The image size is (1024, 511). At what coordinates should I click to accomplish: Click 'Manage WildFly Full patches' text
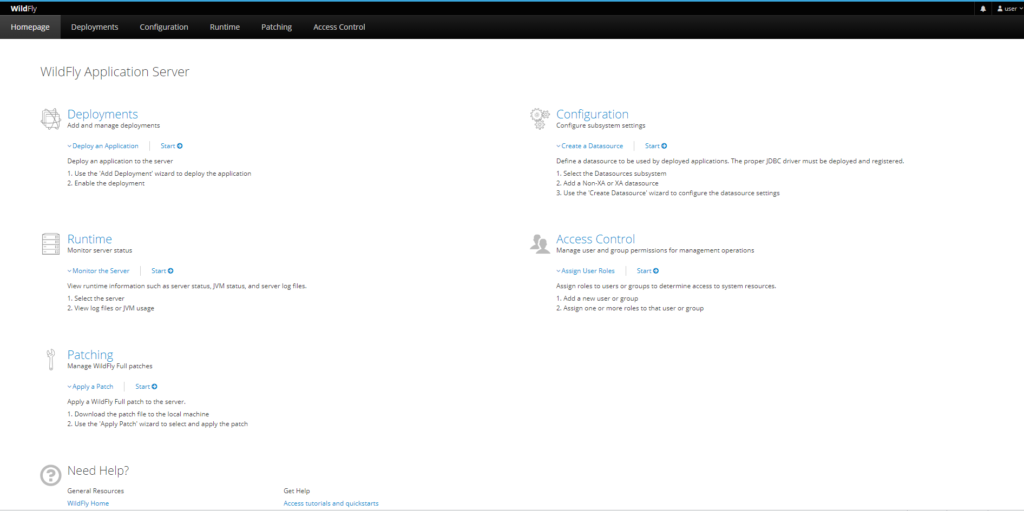coord(110,366)
